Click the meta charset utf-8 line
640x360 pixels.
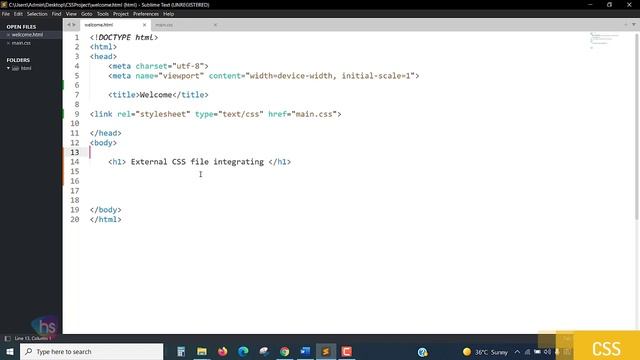click(158, 66)
